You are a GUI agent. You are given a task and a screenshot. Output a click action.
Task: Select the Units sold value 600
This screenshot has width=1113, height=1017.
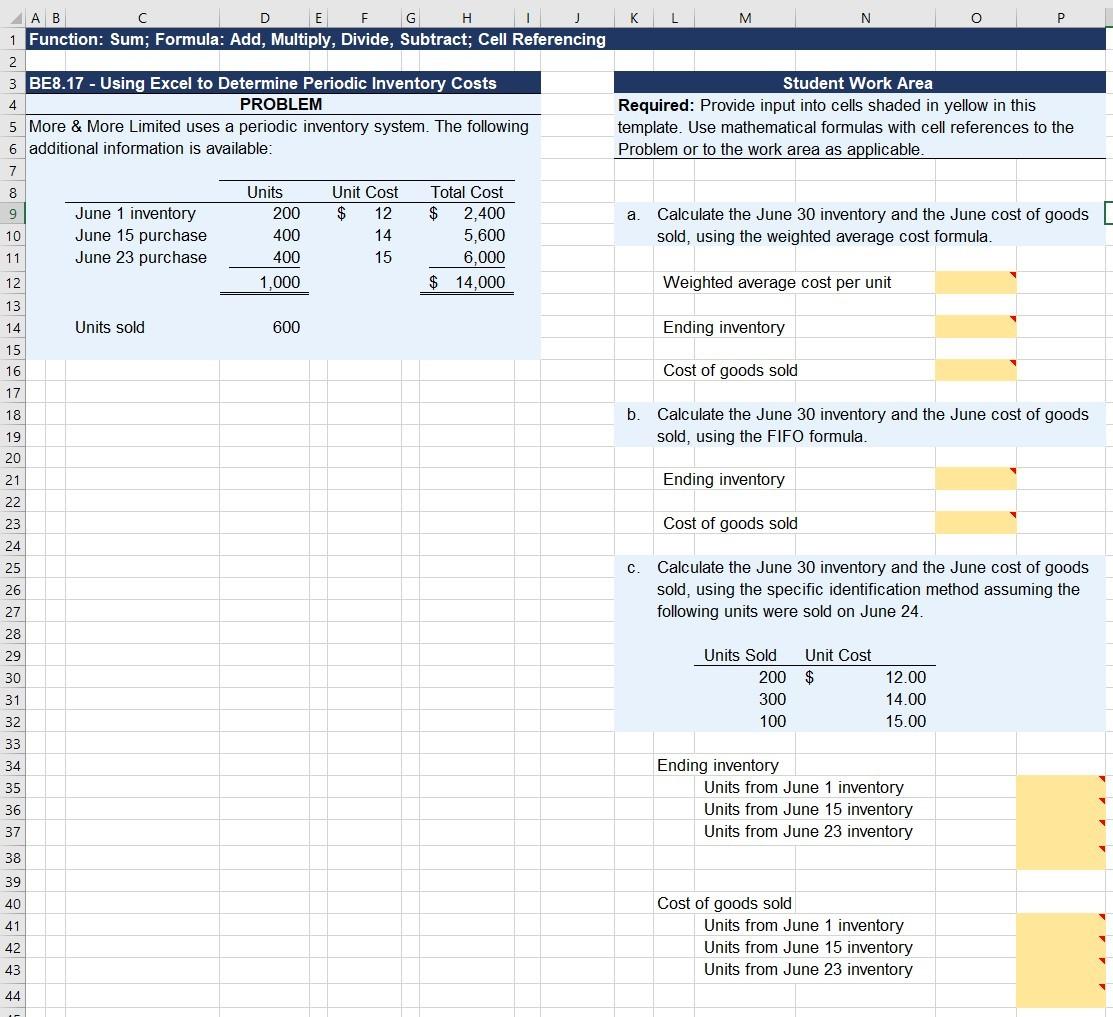tap(265, 327)
